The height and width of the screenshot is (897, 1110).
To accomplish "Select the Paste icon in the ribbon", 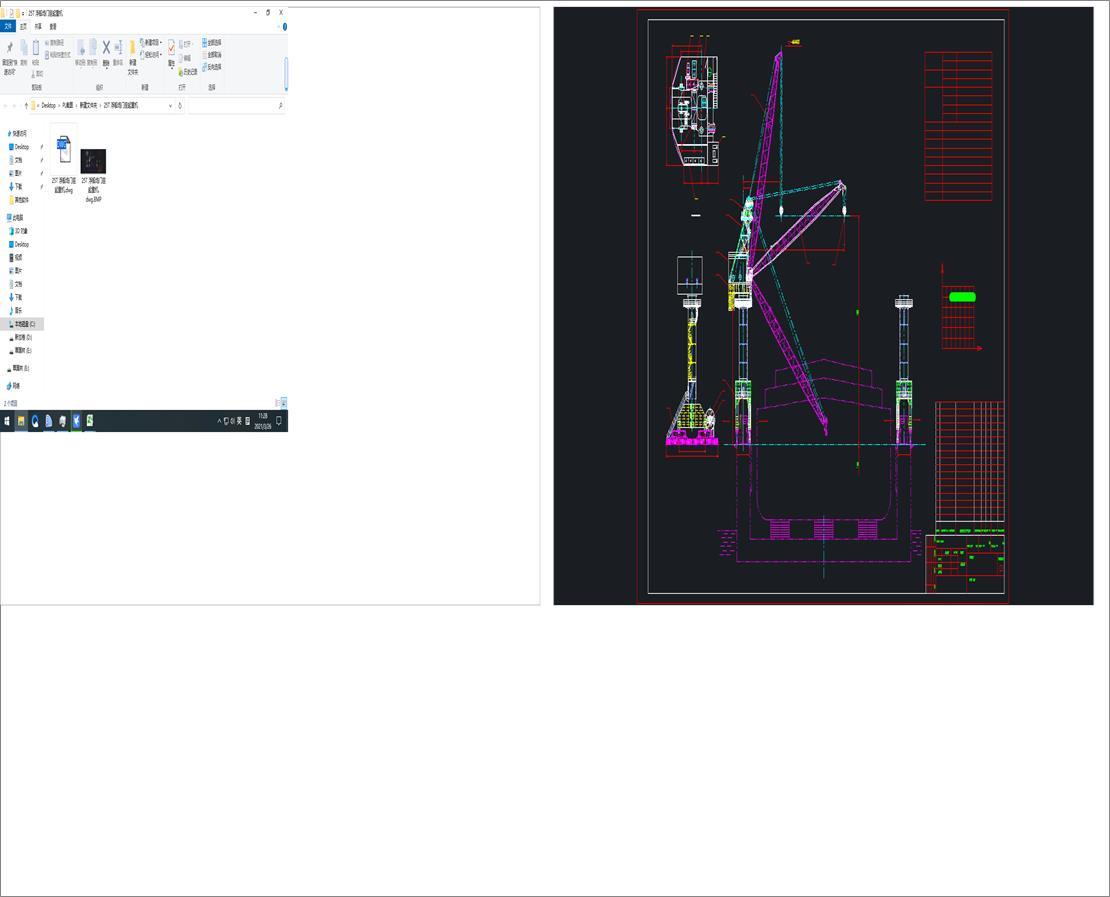I will click(x=35, y=48).
